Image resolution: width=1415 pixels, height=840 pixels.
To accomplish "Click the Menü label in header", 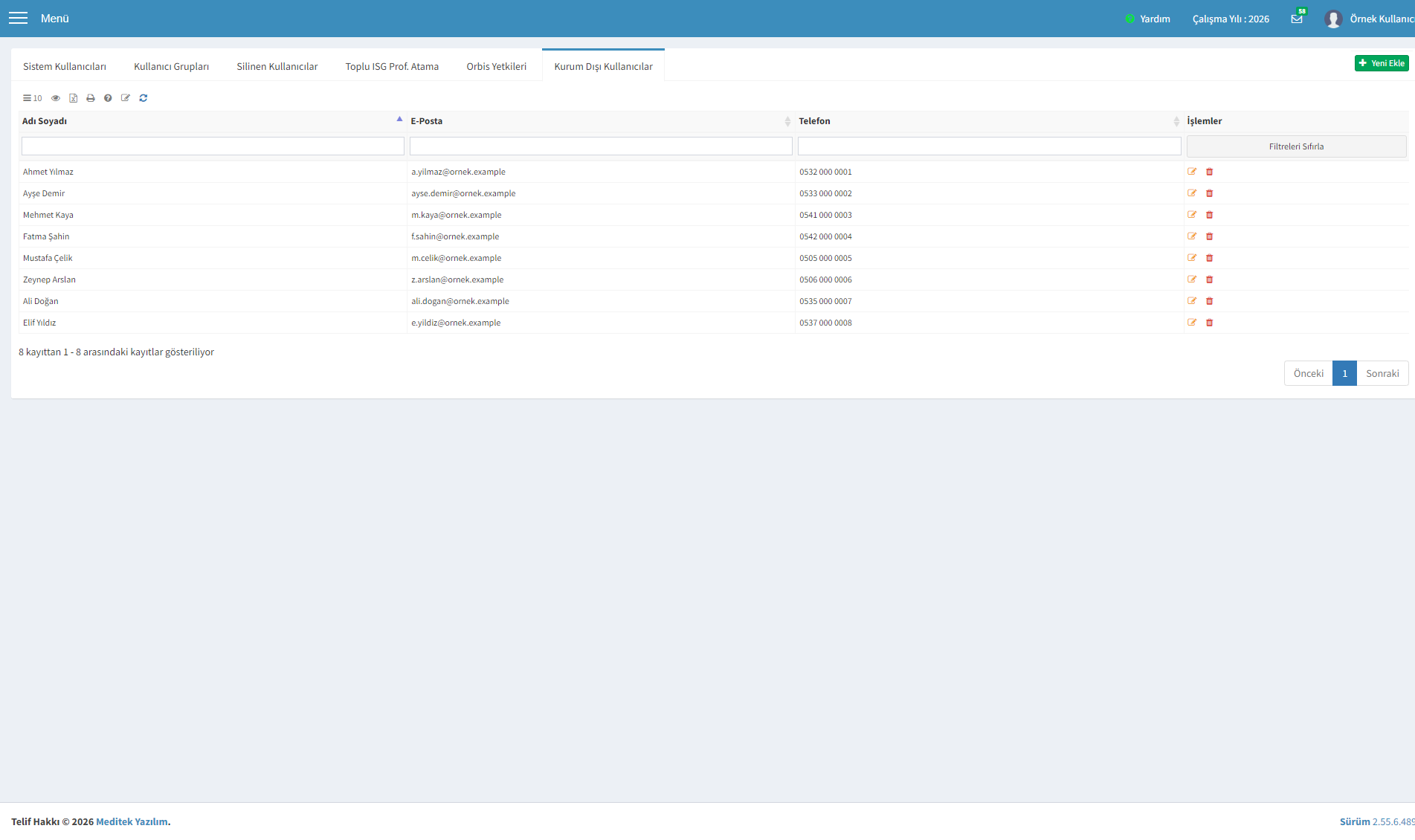I will click(x=54, y=19).
